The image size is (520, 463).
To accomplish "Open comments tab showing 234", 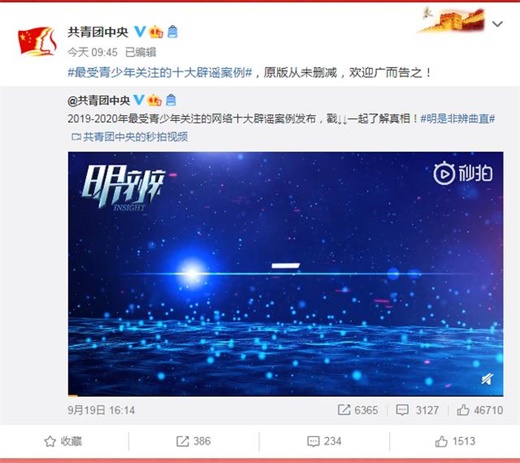I will [324, 441].
